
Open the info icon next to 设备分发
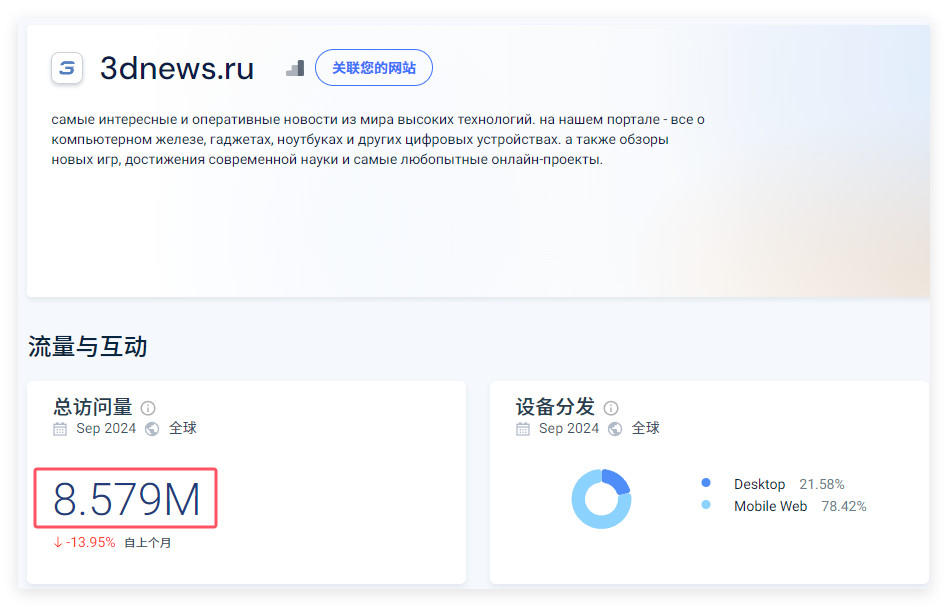611,408
